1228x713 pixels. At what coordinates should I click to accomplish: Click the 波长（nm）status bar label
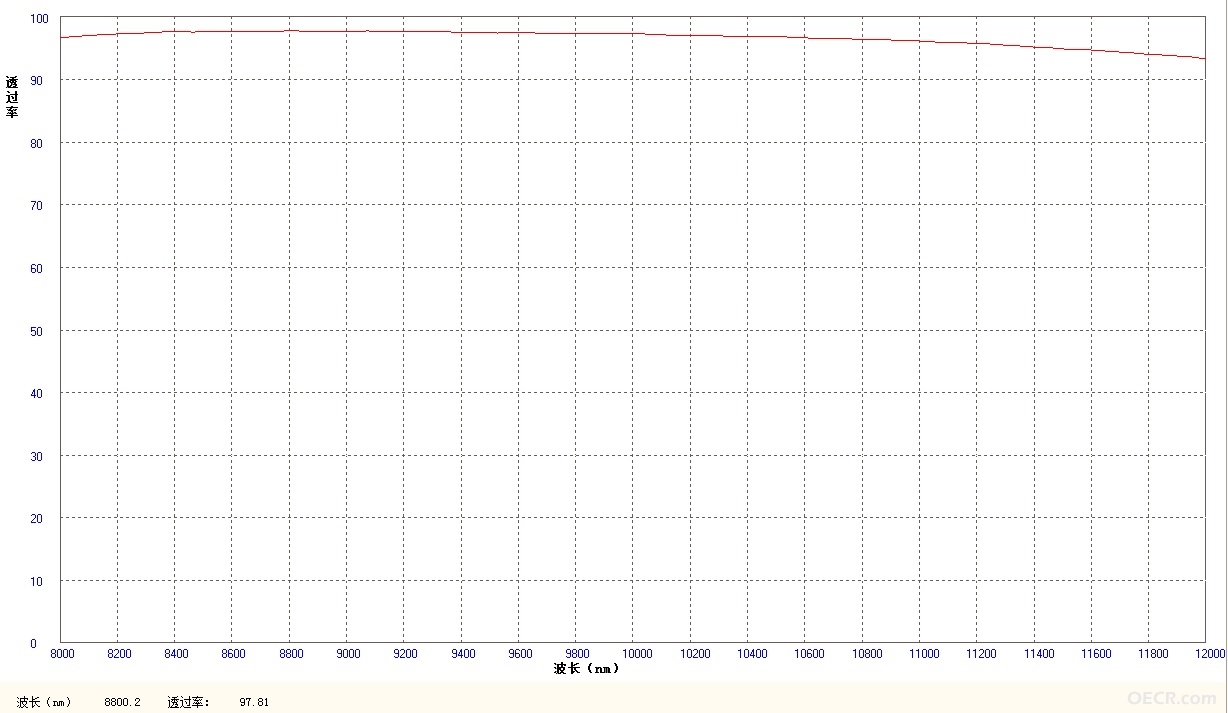coord(44,702)
